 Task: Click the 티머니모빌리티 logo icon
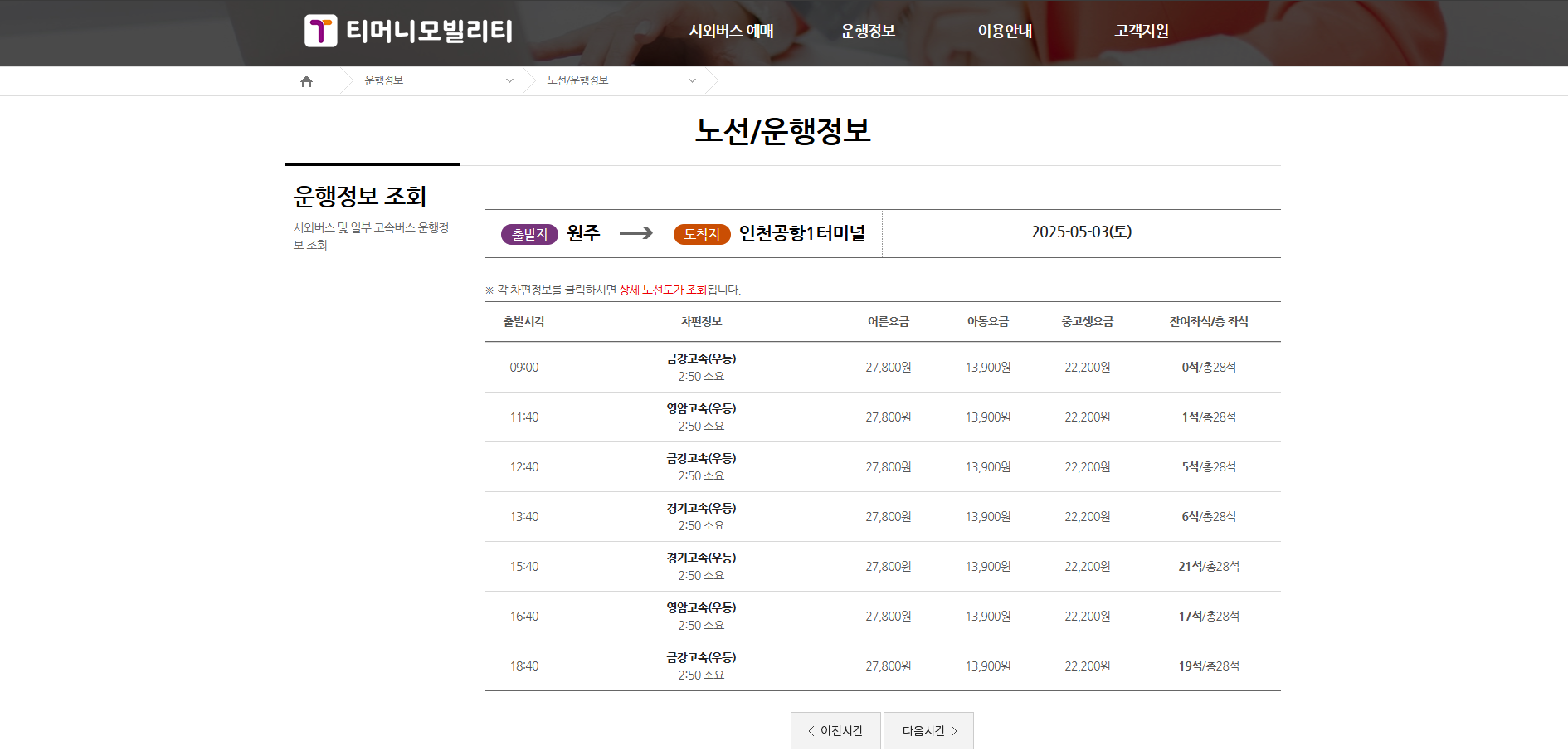click(322, 32)
